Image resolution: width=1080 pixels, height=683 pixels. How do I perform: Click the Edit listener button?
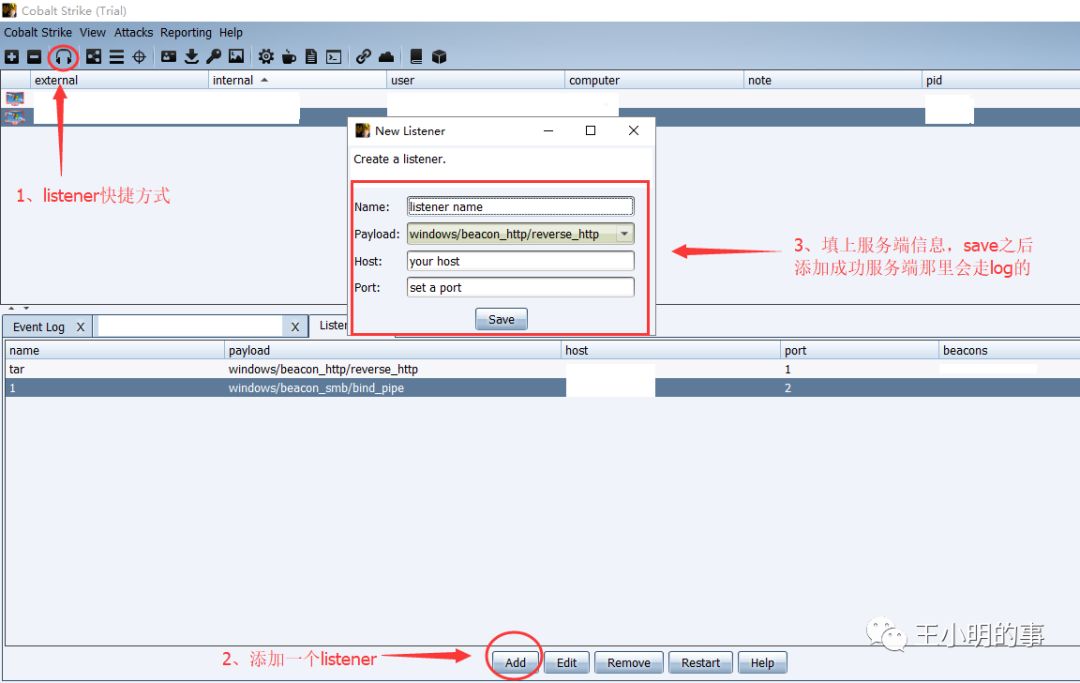pyautogui.click(x=567, y=662)
